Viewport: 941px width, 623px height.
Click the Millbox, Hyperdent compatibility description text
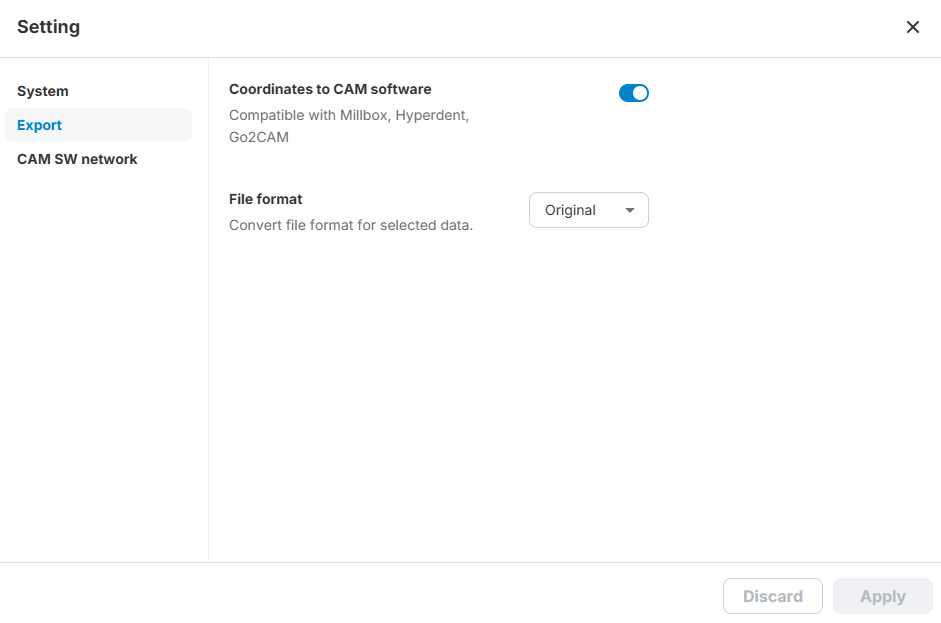(348, 115)
